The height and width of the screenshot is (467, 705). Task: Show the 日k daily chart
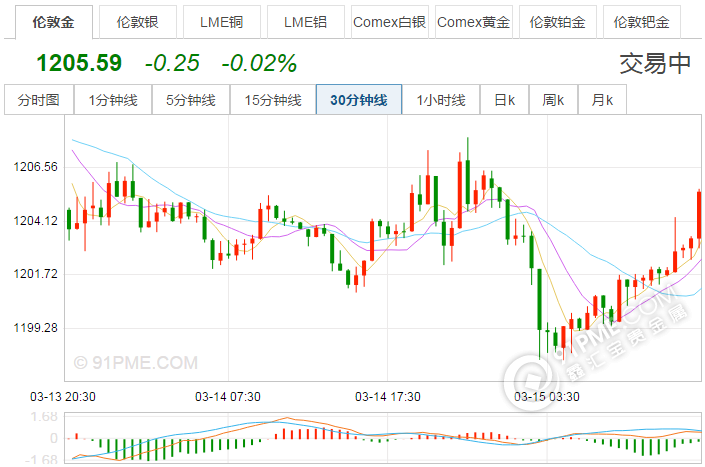[504, 99]
